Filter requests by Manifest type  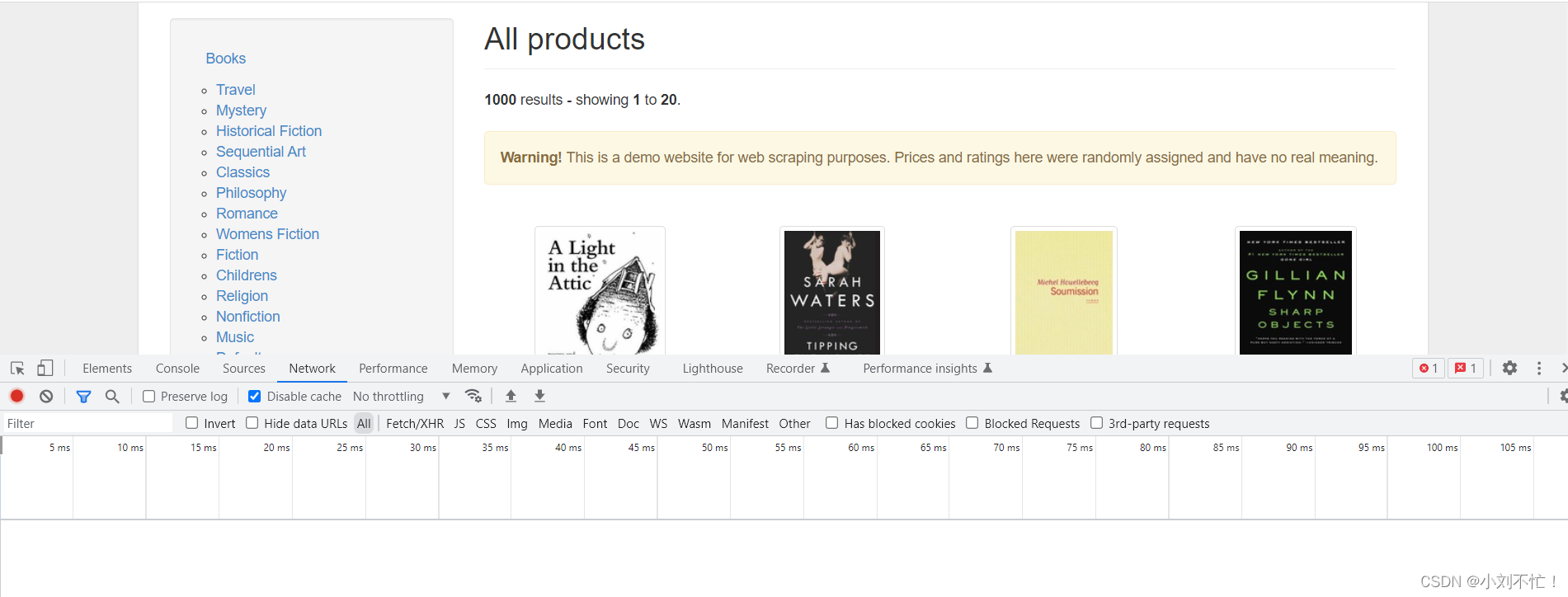tap(745, 424)
